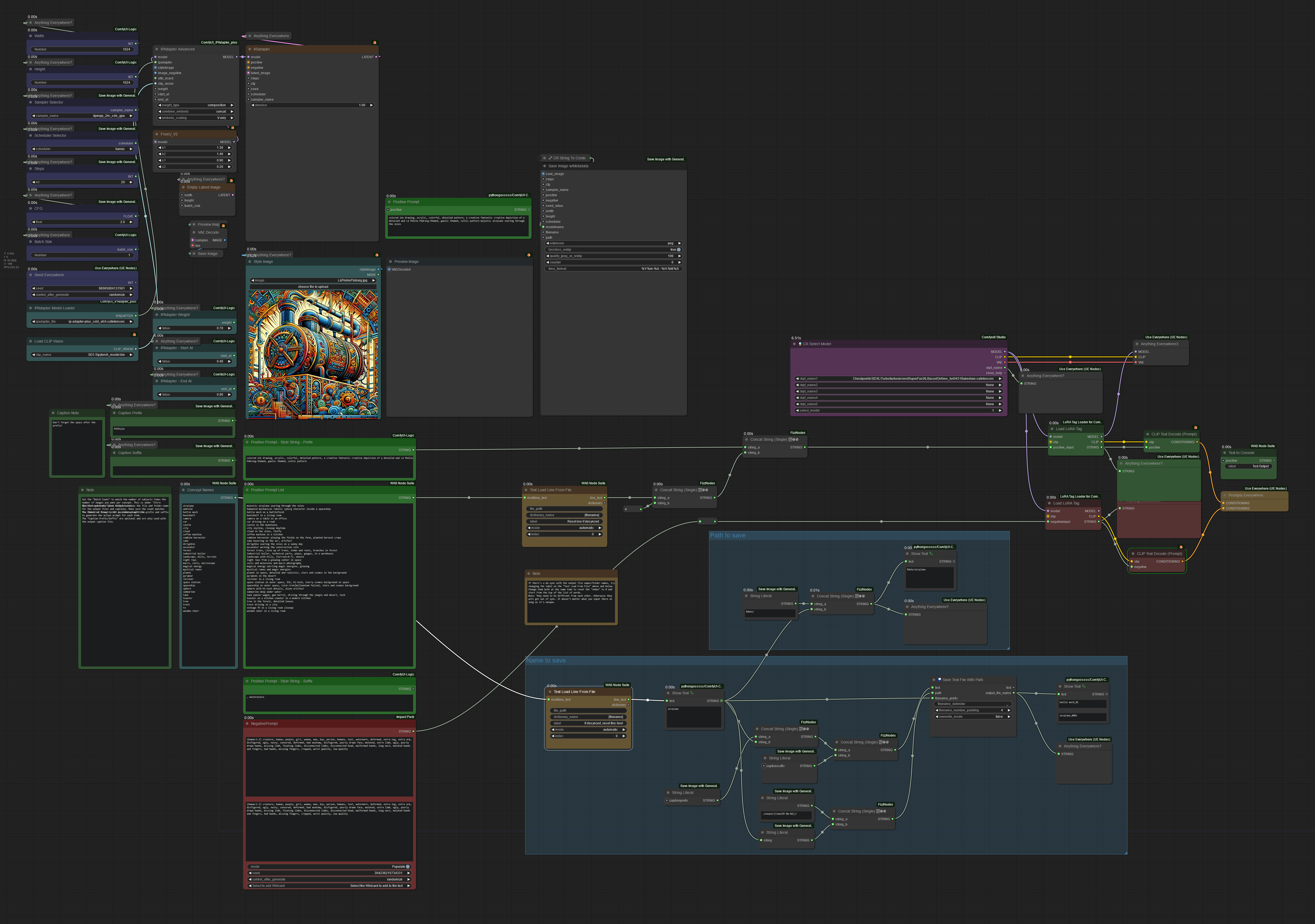Screen dimensions: 1315x924
Task: Click the Load CLIP Vision node collapse dot
Action: tap(31, 341)
